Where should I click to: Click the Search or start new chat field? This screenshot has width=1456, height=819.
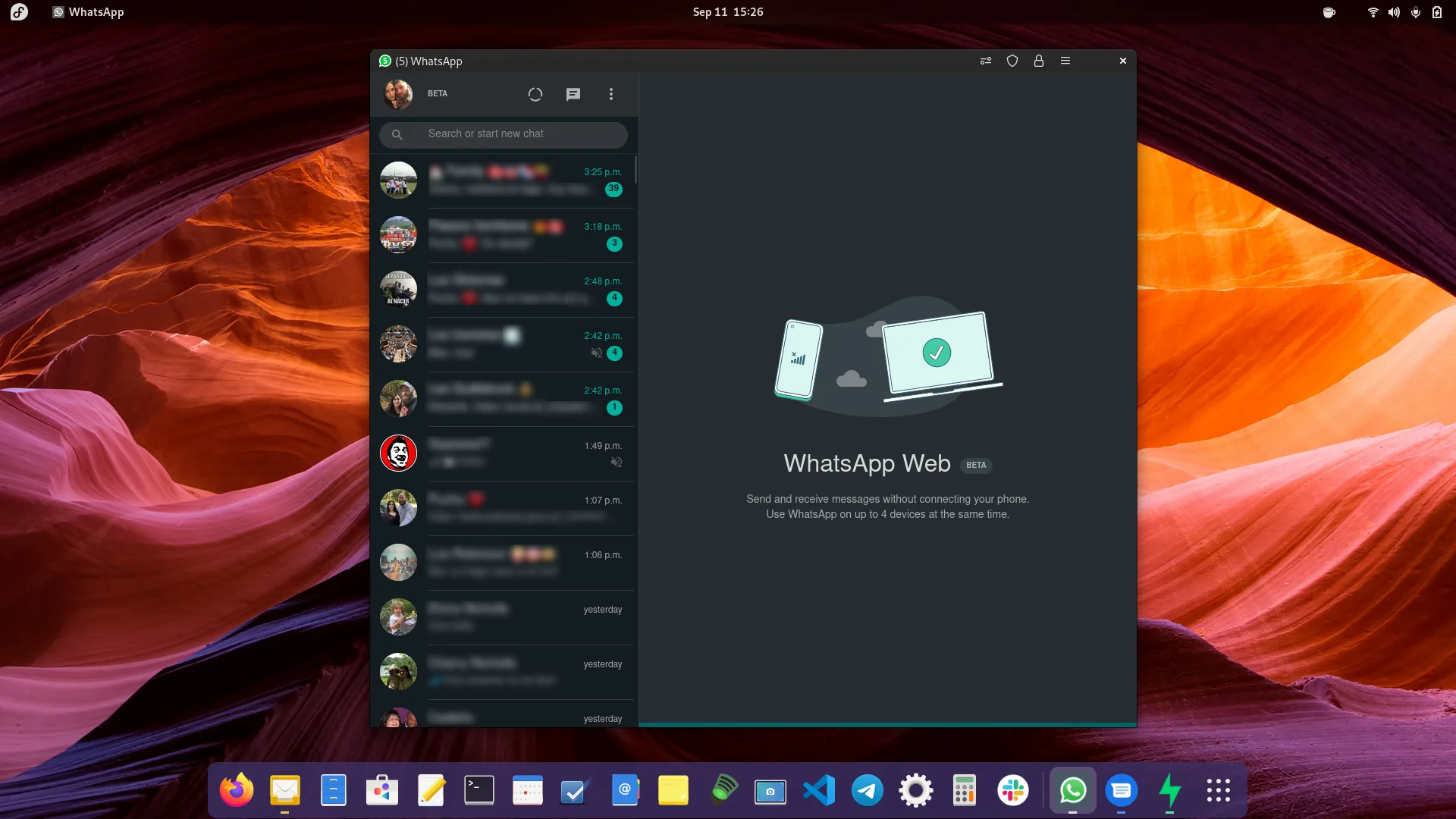click(504, 134)
